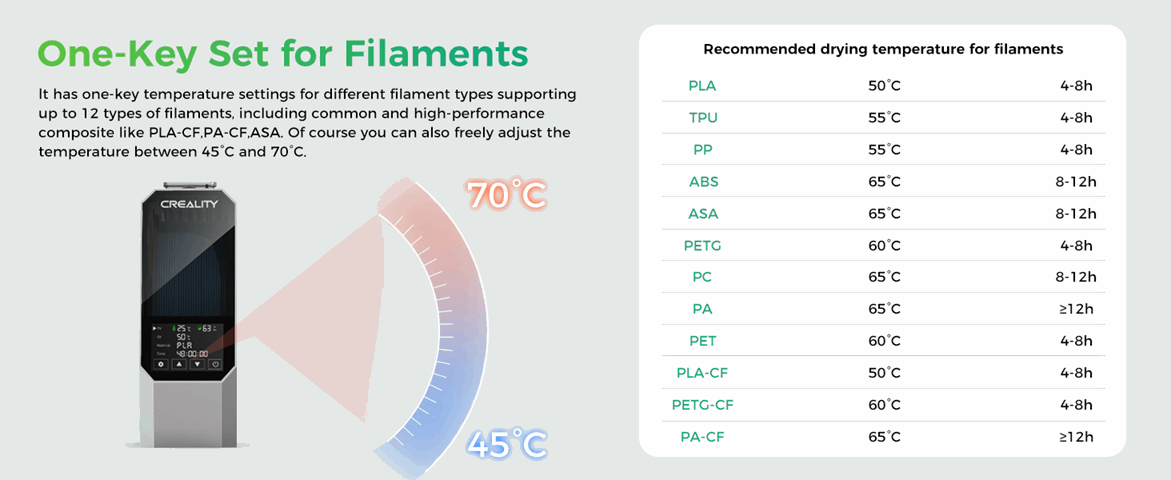Choose PETG in the filament table
The image size is (1171, 480).
tap(703, 245)
